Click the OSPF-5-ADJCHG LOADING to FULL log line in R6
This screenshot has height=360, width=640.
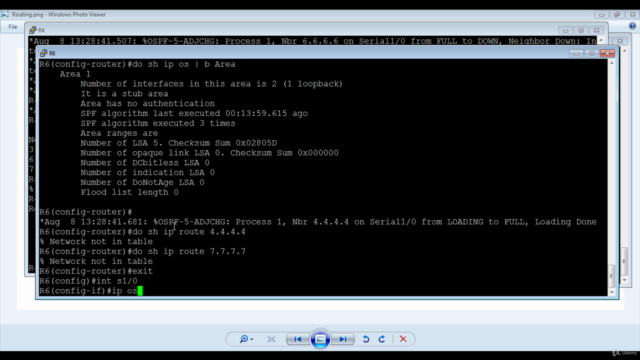click(318, 222)
